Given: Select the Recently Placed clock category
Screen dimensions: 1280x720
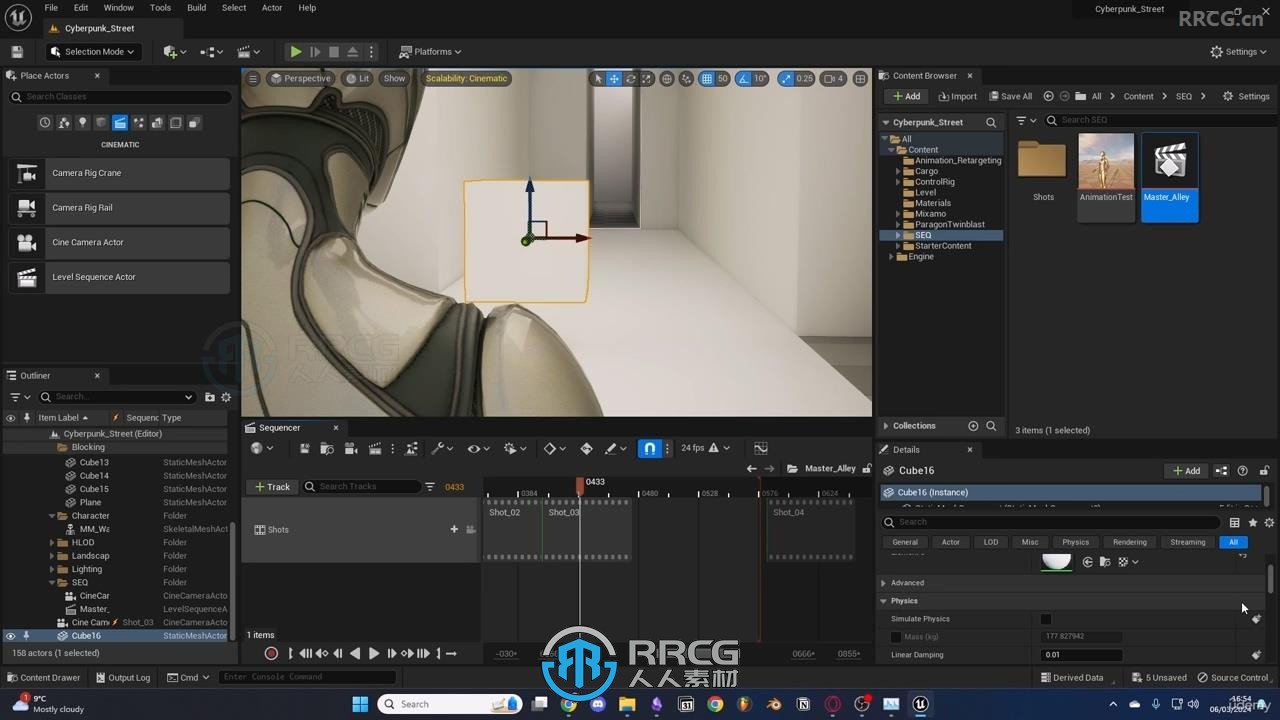Looking at the screenshot, I should 45,123.
